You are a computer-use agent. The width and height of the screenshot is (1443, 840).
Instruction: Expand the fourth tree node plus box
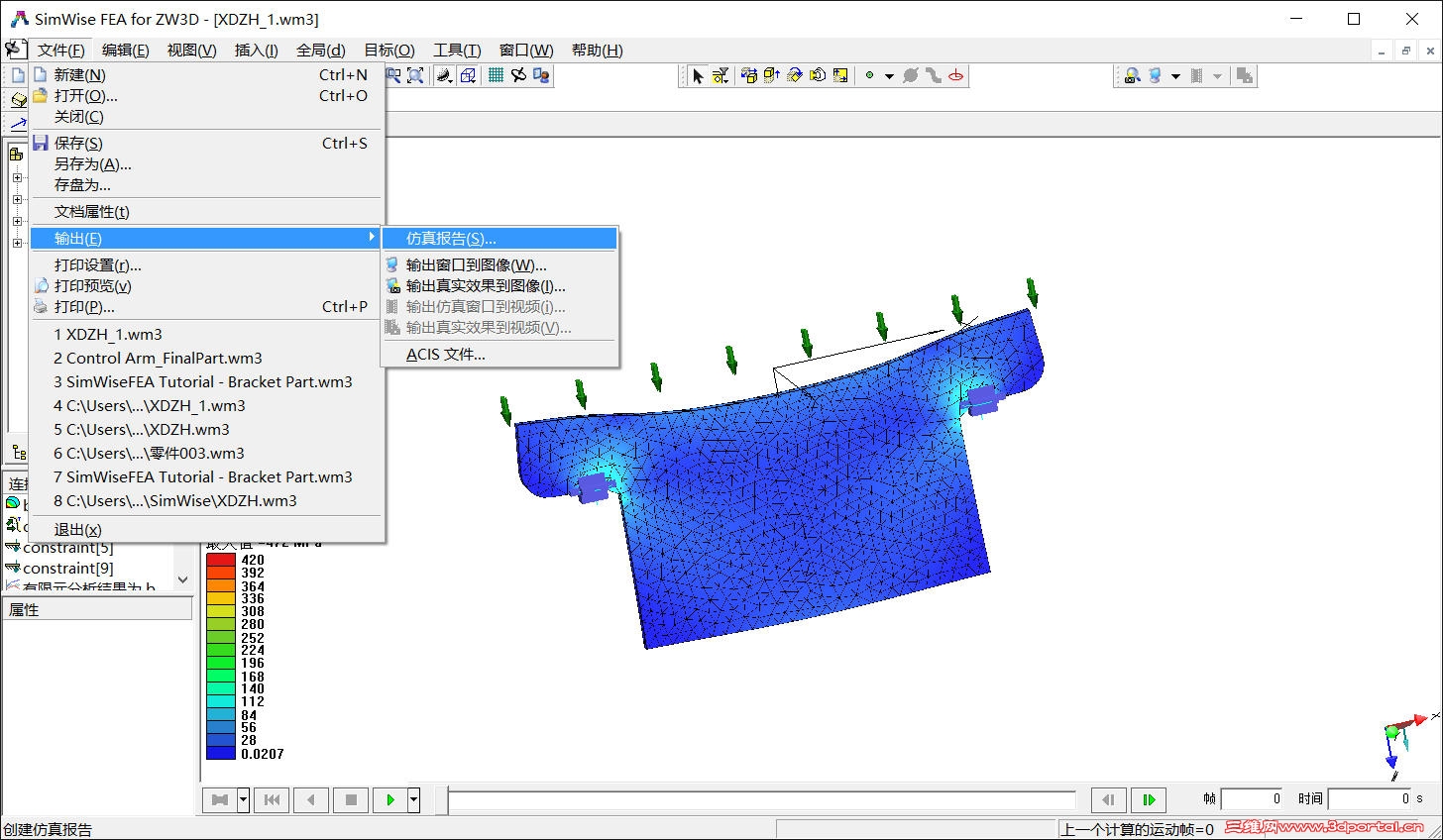click(17, 243)
